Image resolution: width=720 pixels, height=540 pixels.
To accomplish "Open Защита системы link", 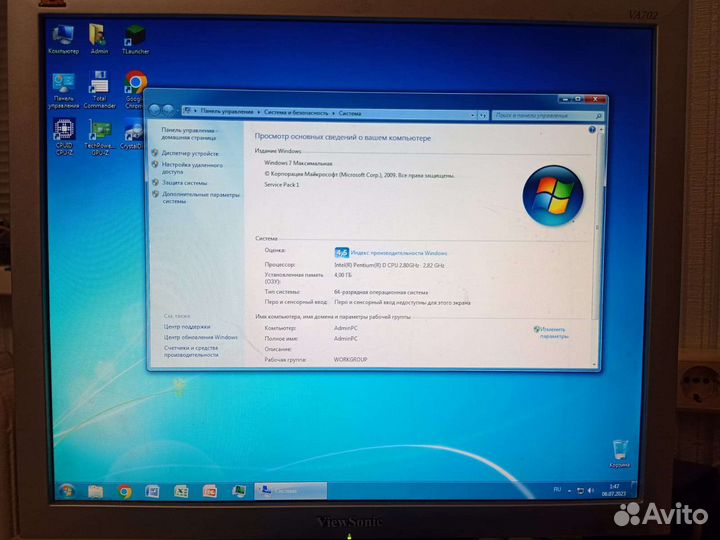I will pos(184,183).
